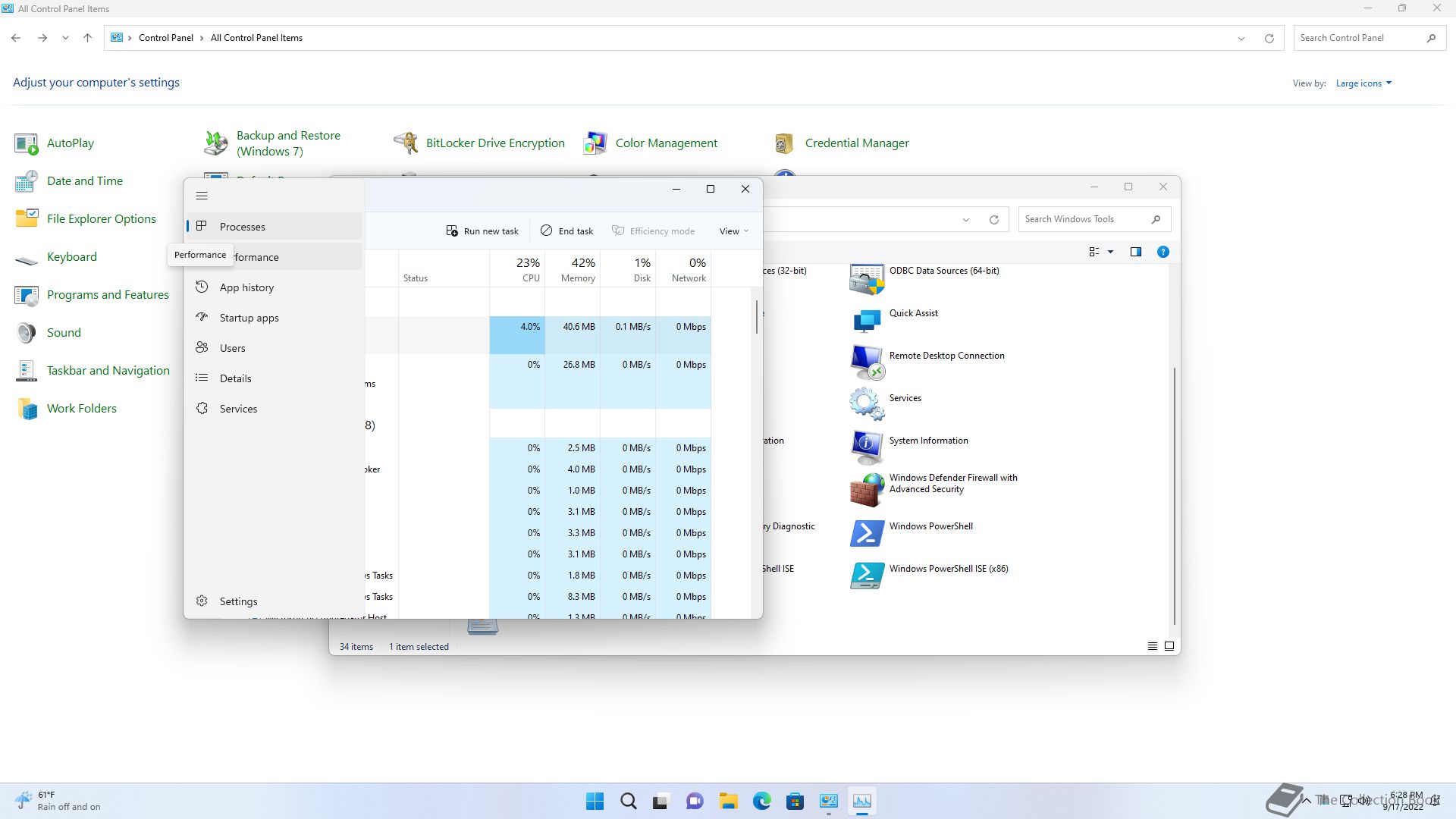
Task: Open Microsoft Edge from the taskbar
Action: pos(761,801)
